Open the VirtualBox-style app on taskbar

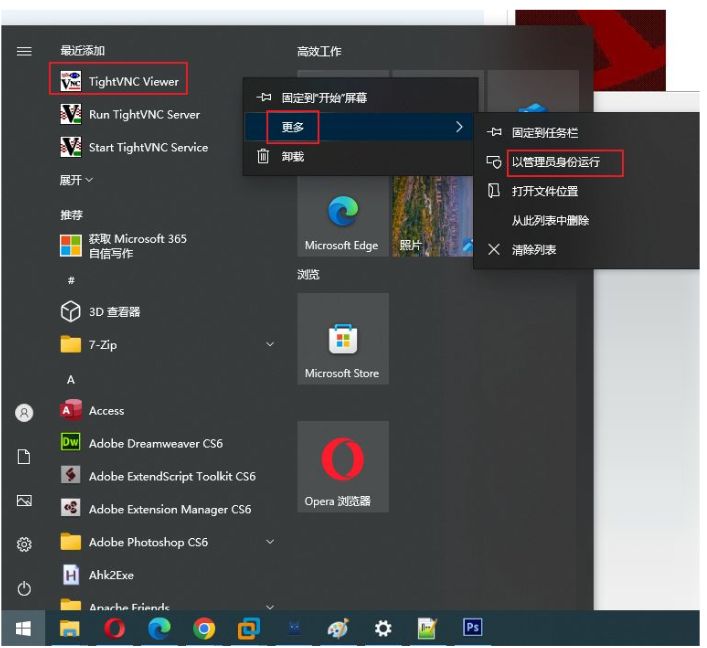(x=248, y=628)
